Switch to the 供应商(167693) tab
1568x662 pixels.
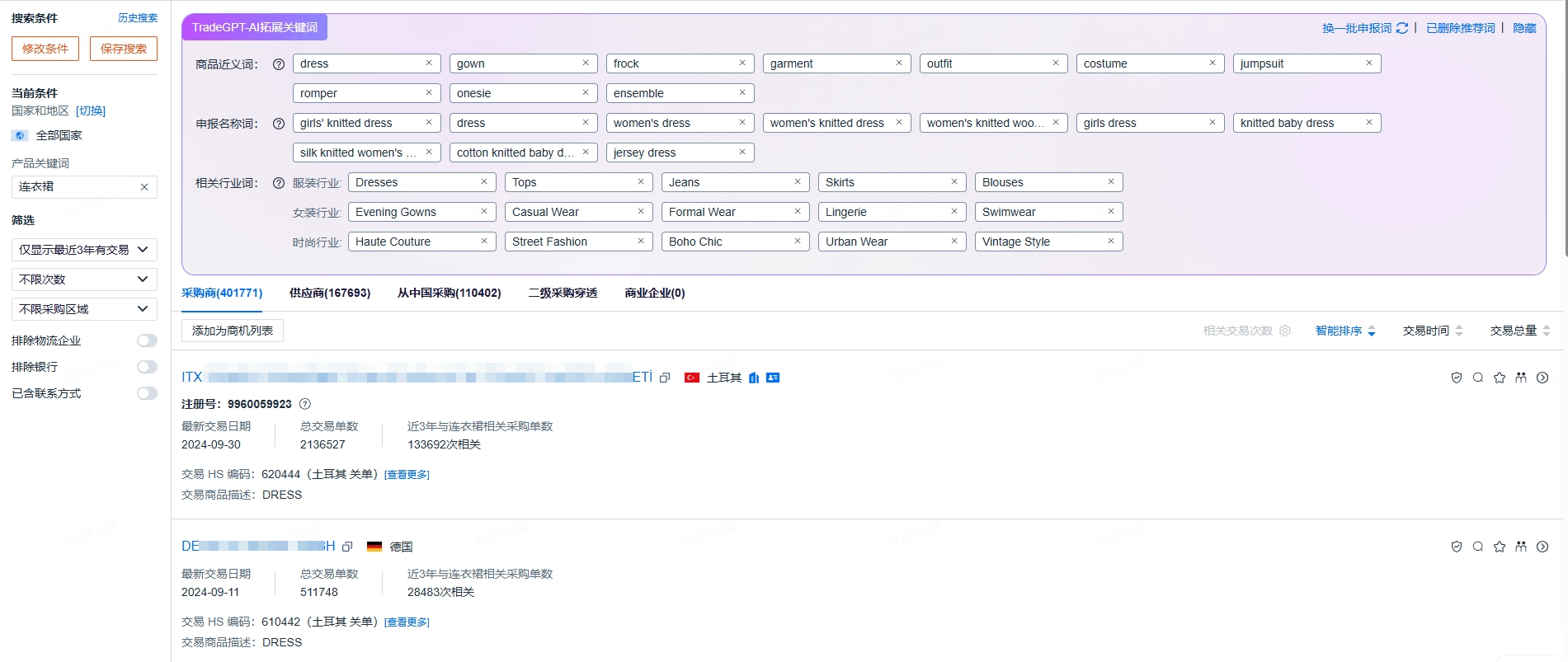[330, 293]
